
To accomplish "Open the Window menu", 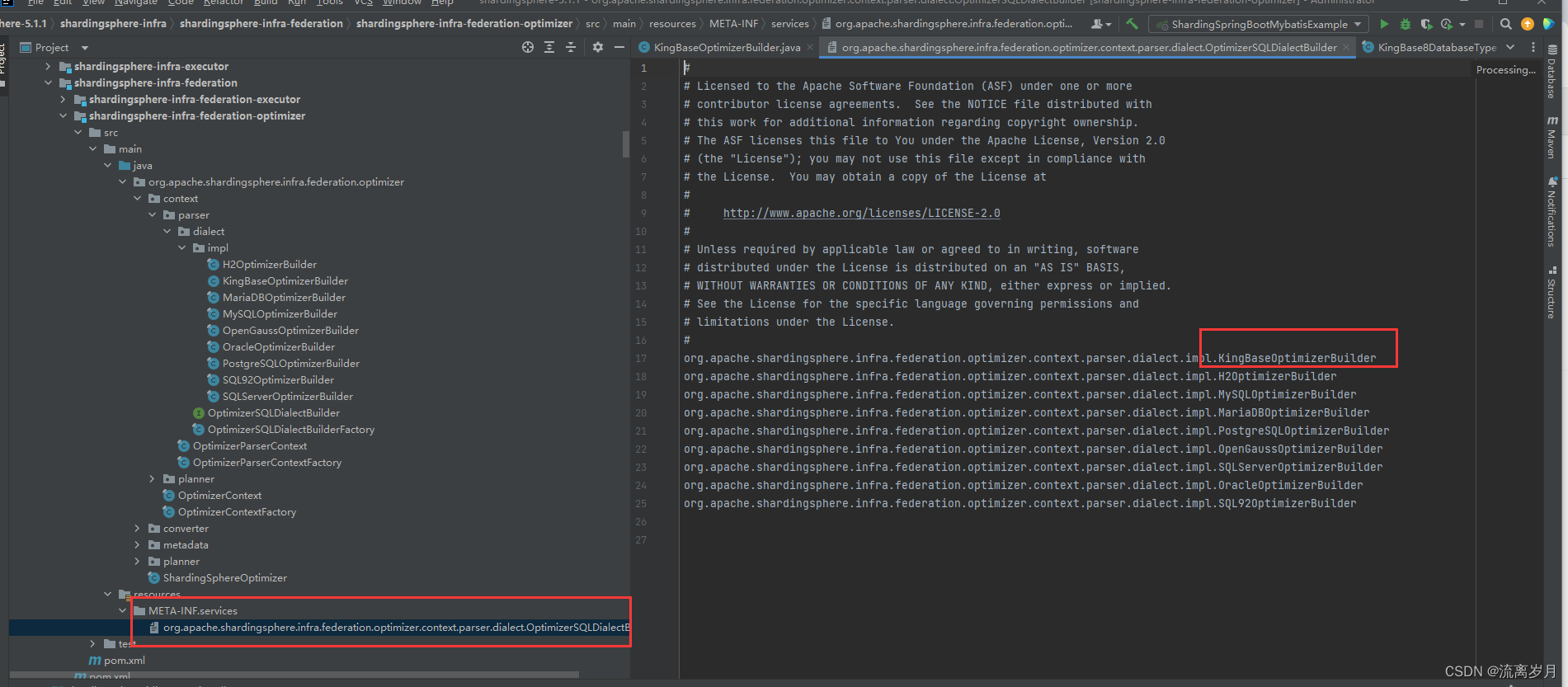I will point(402,2).
